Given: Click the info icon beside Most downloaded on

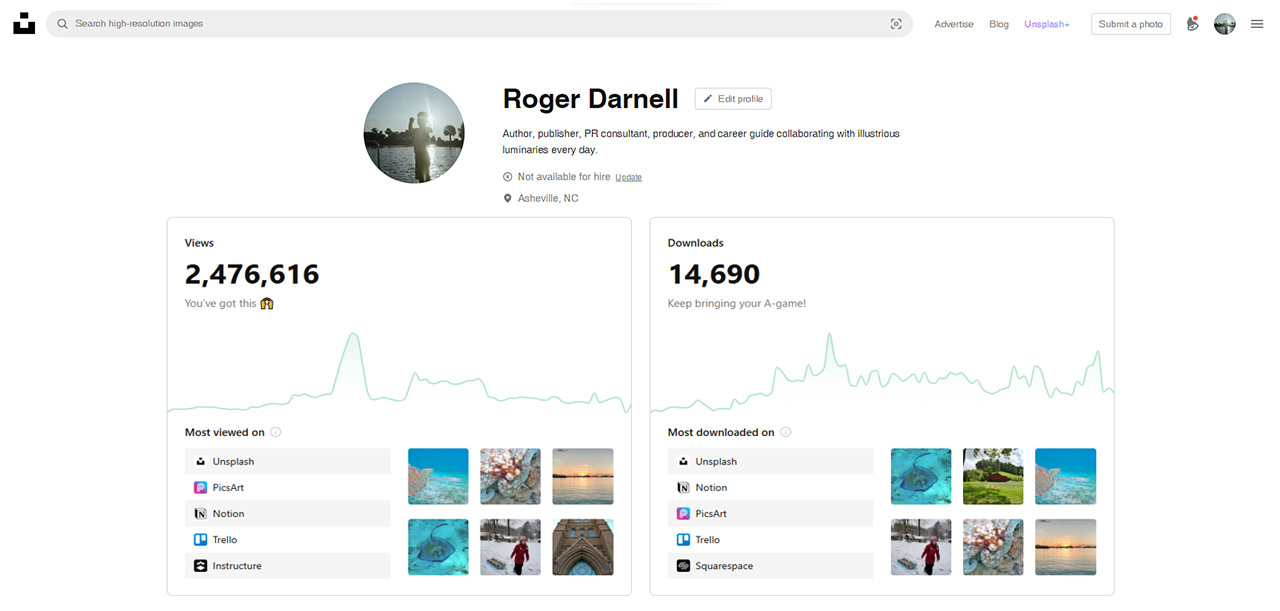Looking at the screenshot, I should click(x=786, y=433).
